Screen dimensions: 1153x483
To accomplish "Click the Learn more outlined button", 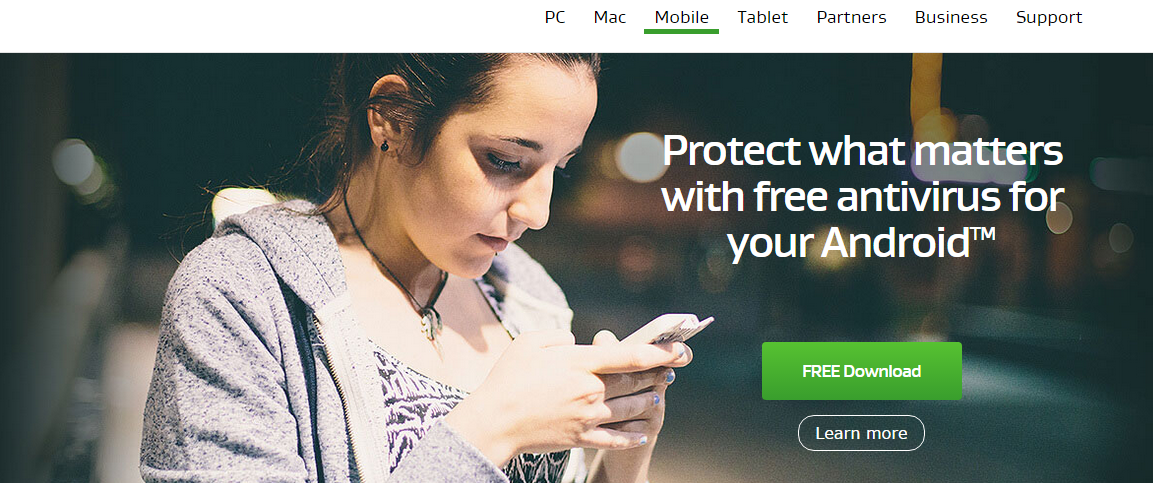I will click(861, 433).
